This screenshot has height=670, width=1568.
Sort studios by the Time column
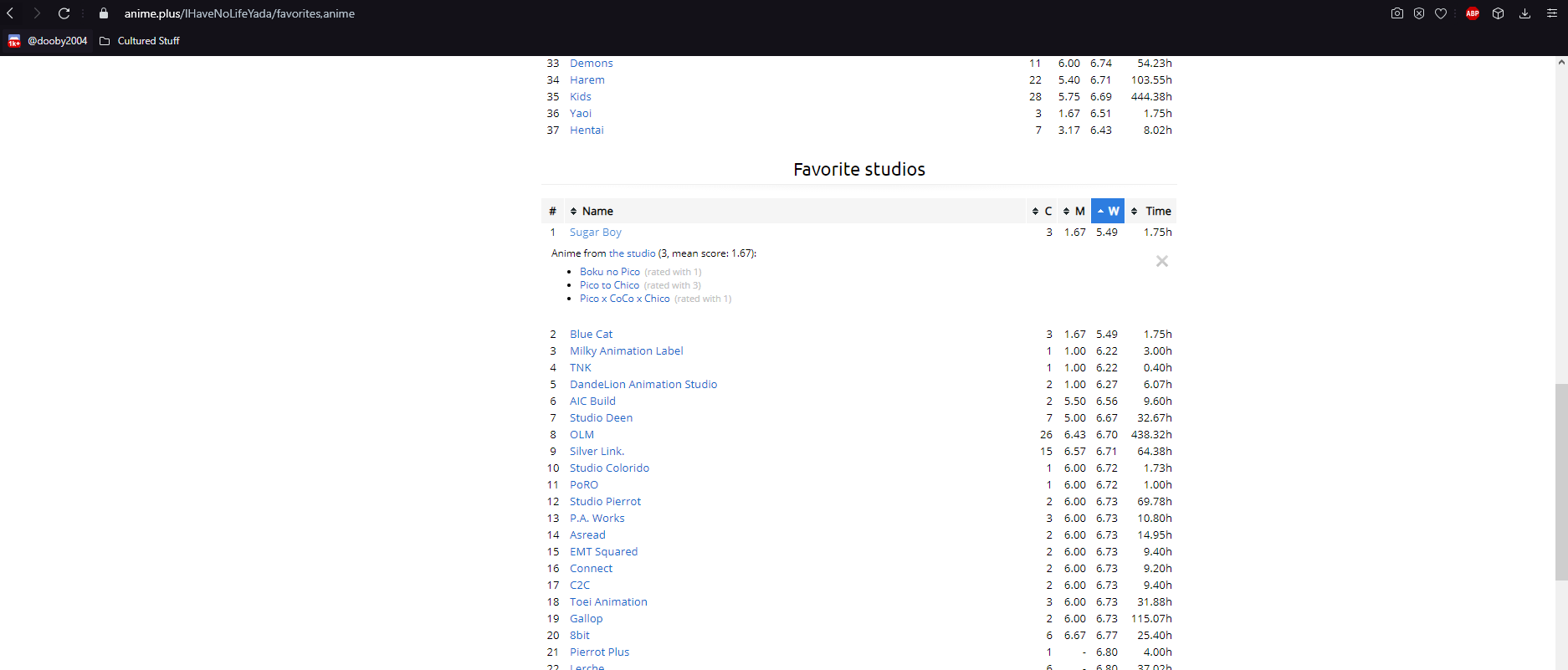(x=1151, y=211)
